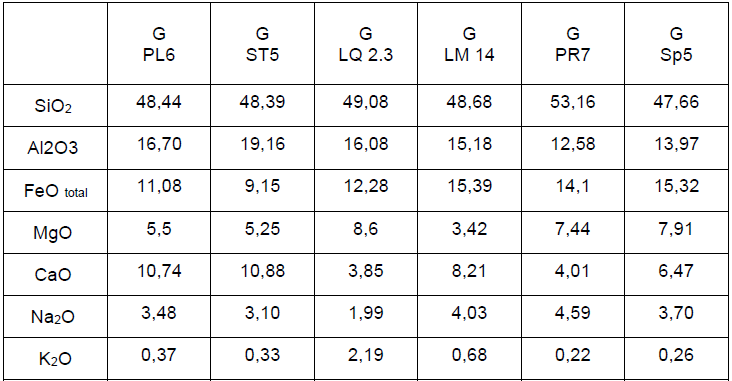
Task: Click the K2O row label
Action: (x=56, y=359)
